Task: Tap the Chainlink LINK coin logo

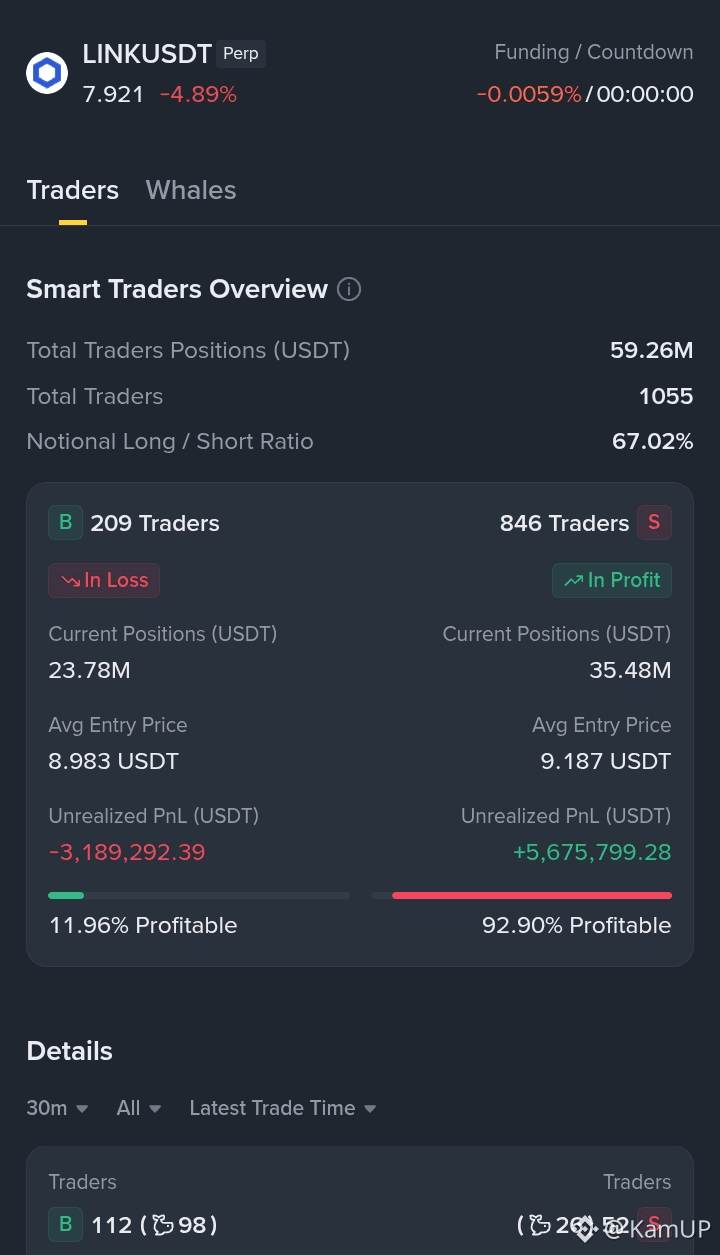Action: 47,73
